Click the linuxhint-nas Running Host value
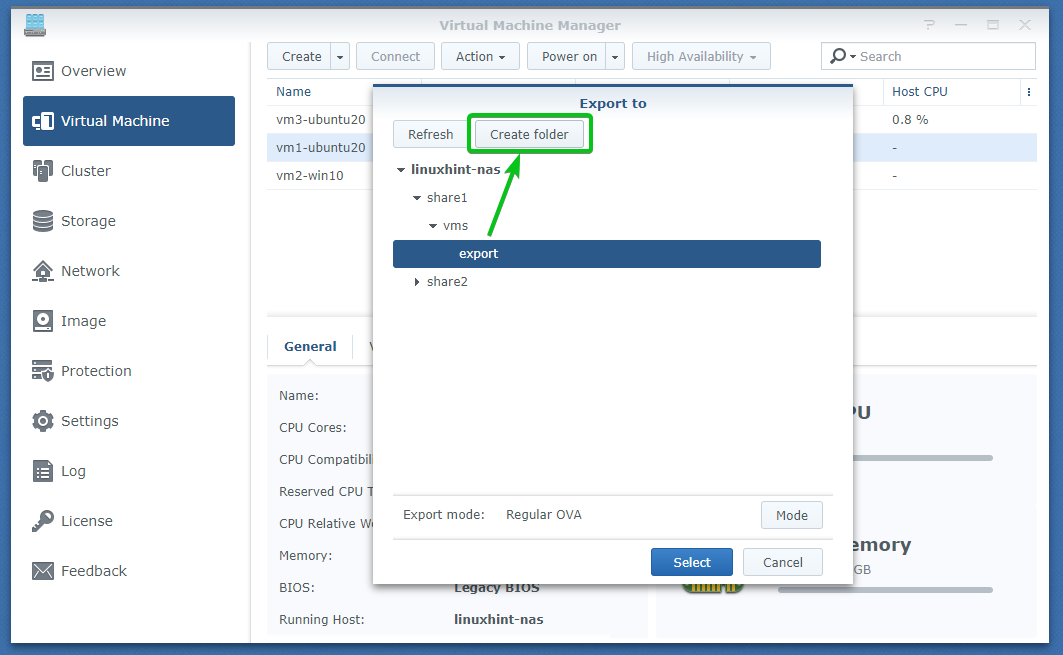 [x=498, y=620]
